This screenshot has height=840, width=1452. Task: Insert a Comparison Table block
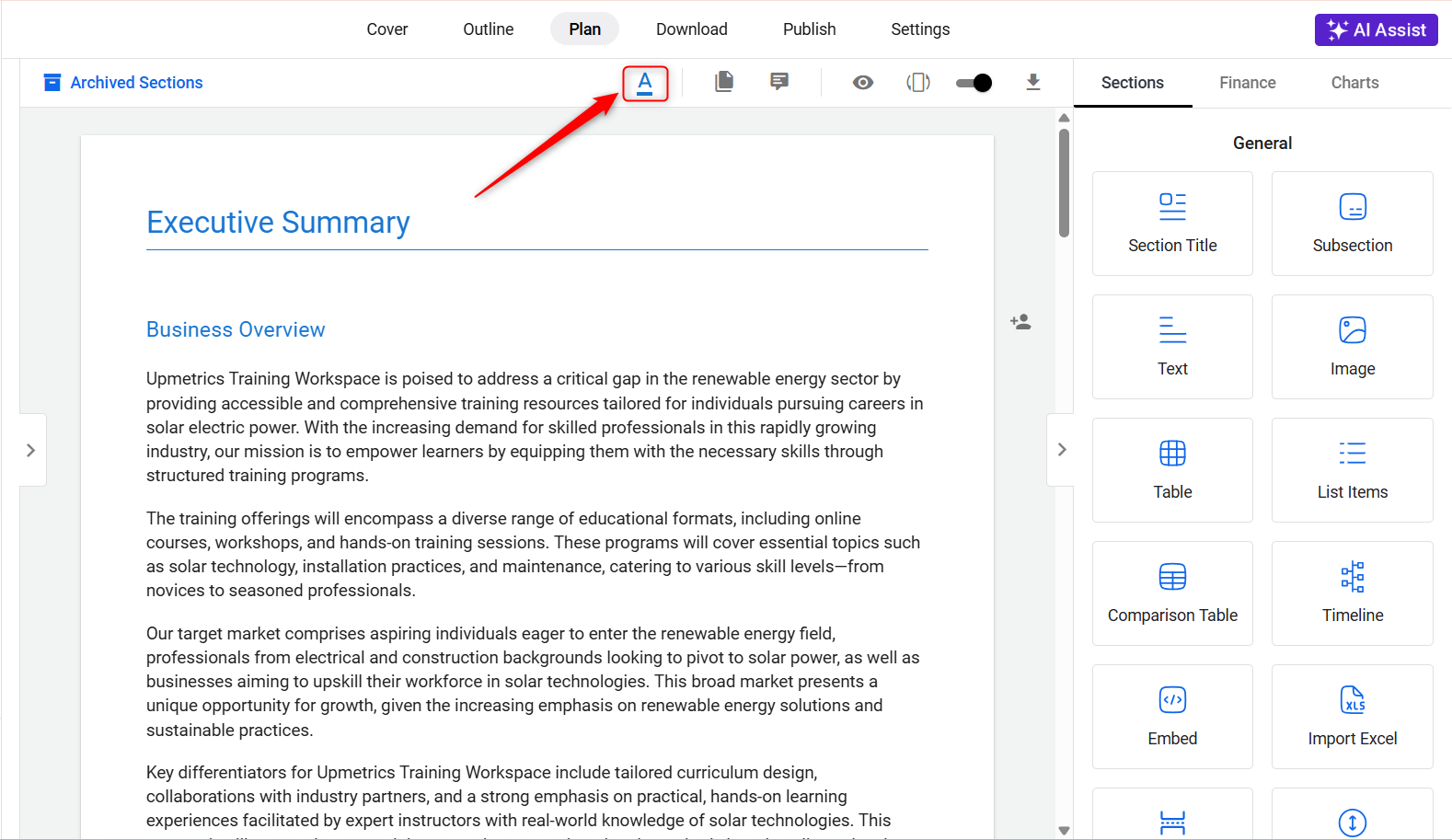pos(1172,593)
